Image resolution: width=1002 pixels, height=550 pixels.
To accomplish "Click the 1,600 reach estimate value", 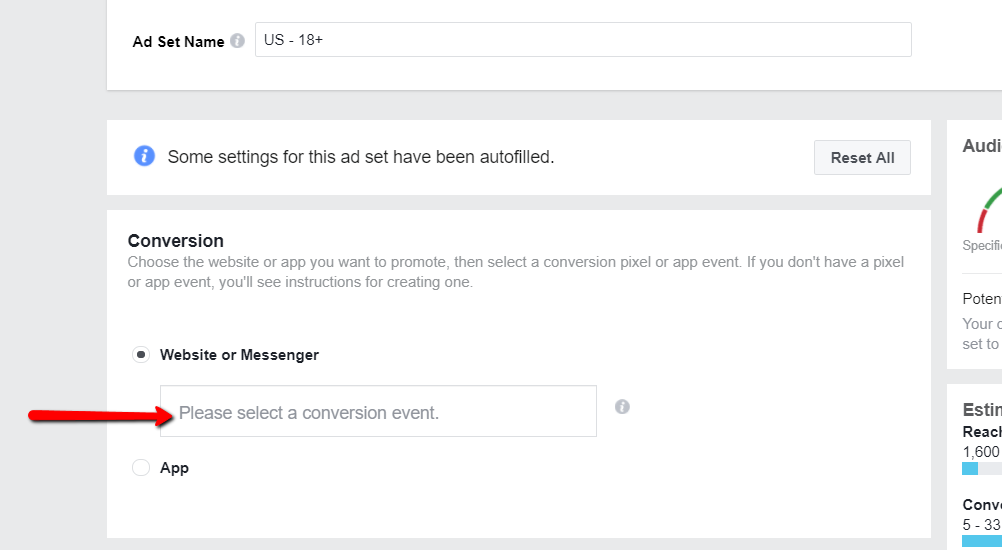I will pyautogui.click(x=981, y=451).
